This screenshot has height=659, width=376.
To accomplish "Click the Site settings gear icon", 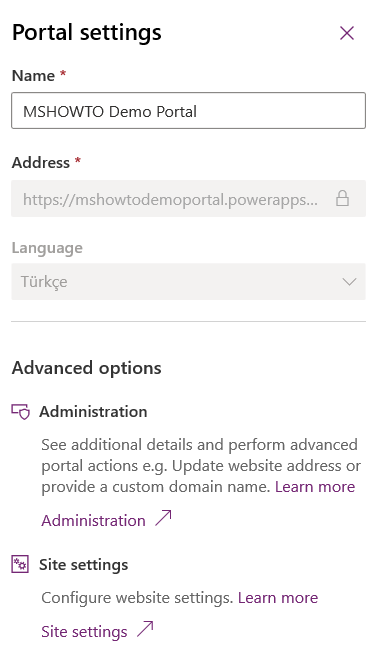I will pyautogui.click(x=20, y=564).
